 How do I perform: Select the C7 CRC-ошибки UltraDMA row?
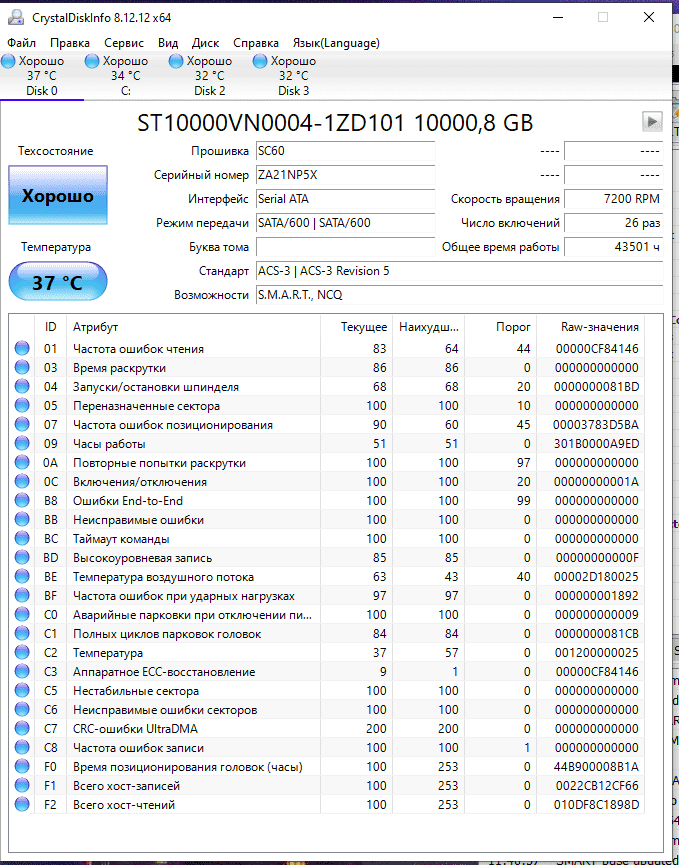coord(200,729)
